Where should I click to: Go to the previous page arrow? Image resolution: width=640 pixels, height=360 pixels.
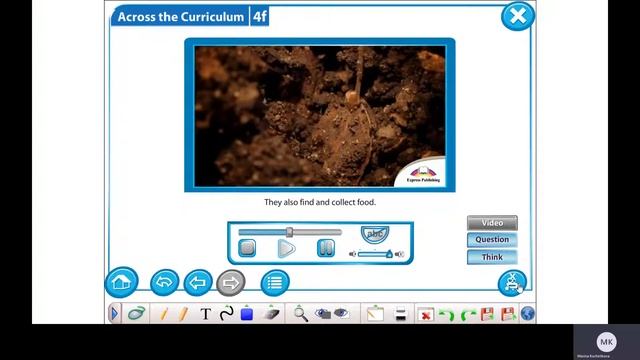click(198, 282)
